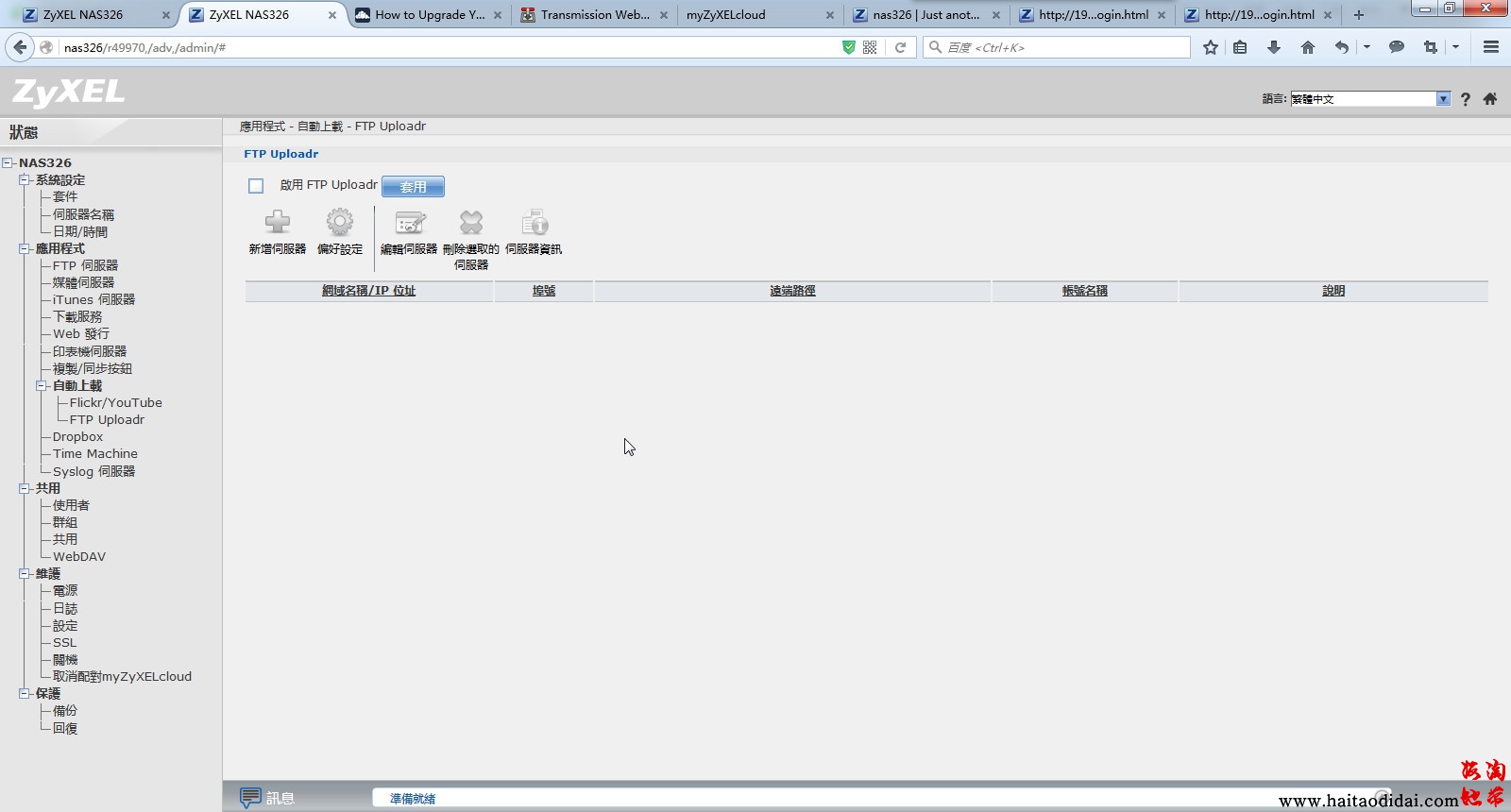
Task: Open preferences gear icon in toolbar
Action: pyautogui.click(x=339, y=223)
